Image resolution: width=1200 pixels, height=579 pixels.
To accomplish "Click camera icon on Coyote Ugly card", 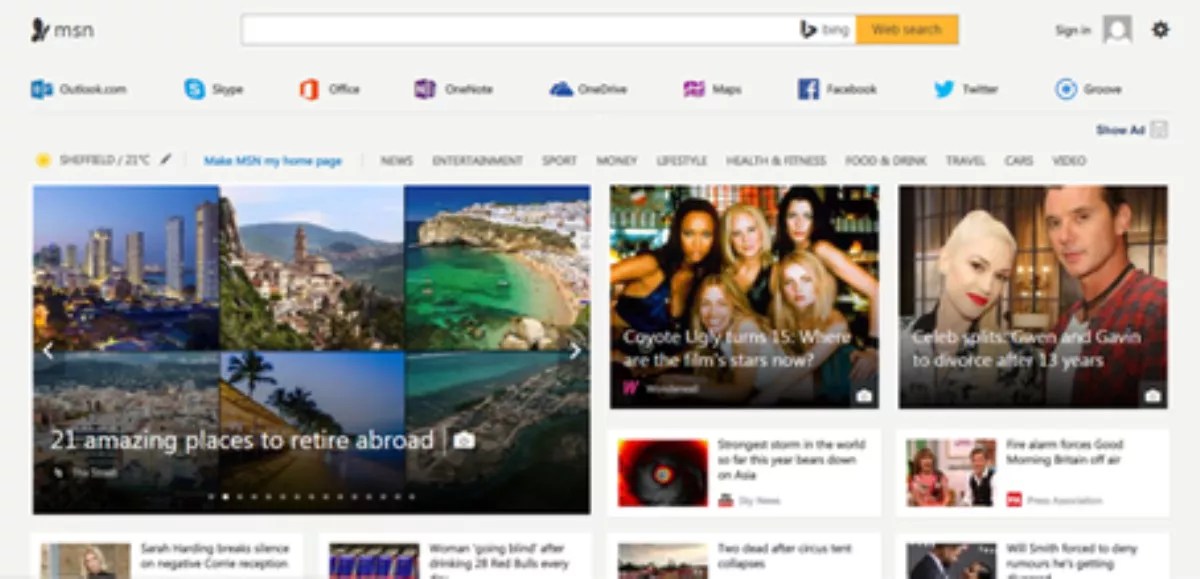I will click(864, 396).
